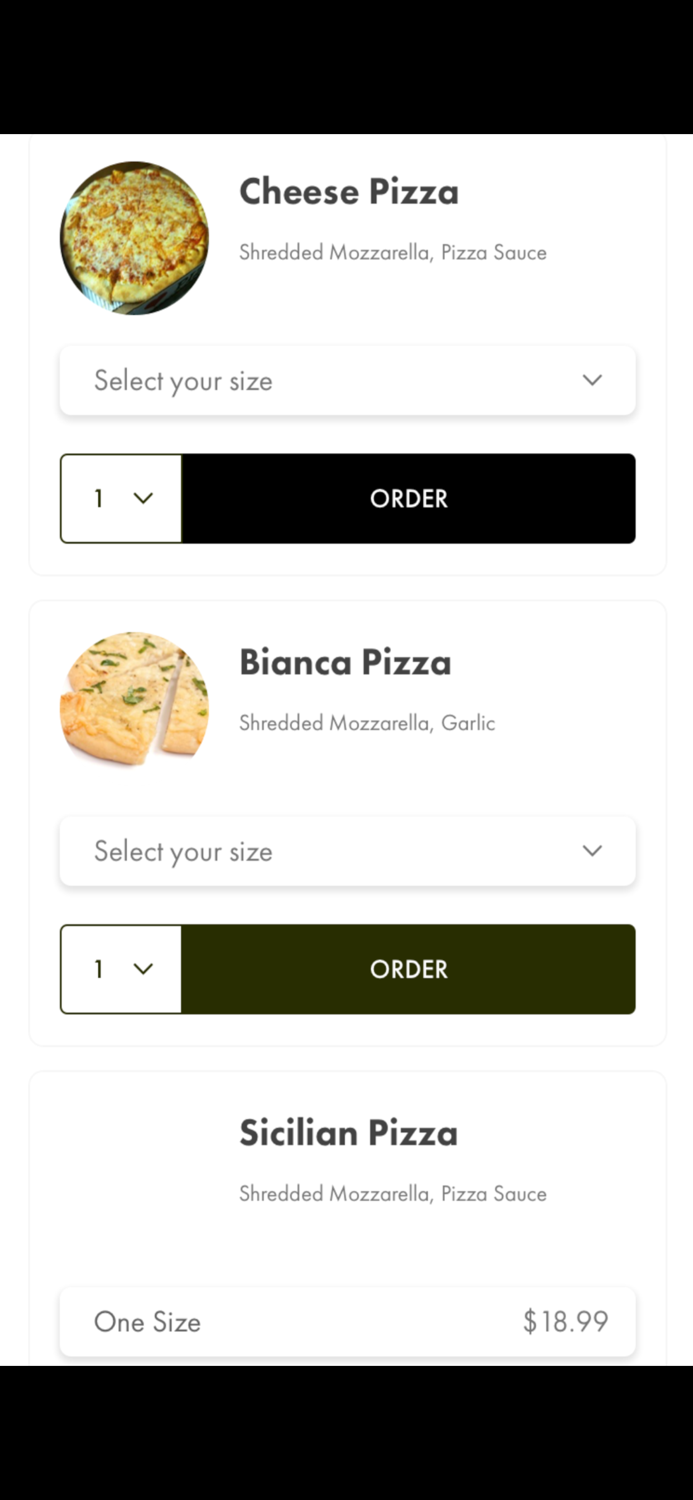
Task: Click the $18.99 price for Sicilian Pizza
Action: coord(566,1321)
